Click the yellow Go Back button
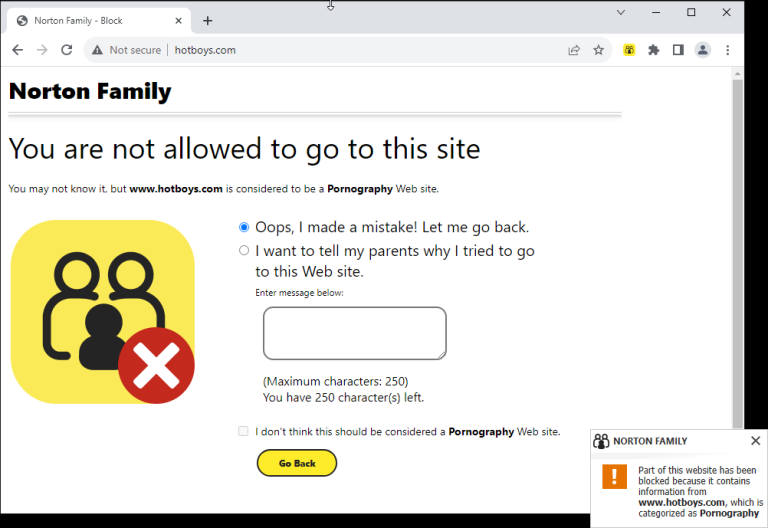Image resolution: width=768 pixels, height=528 pixels. pyautogui.click(x=297, y=463)
